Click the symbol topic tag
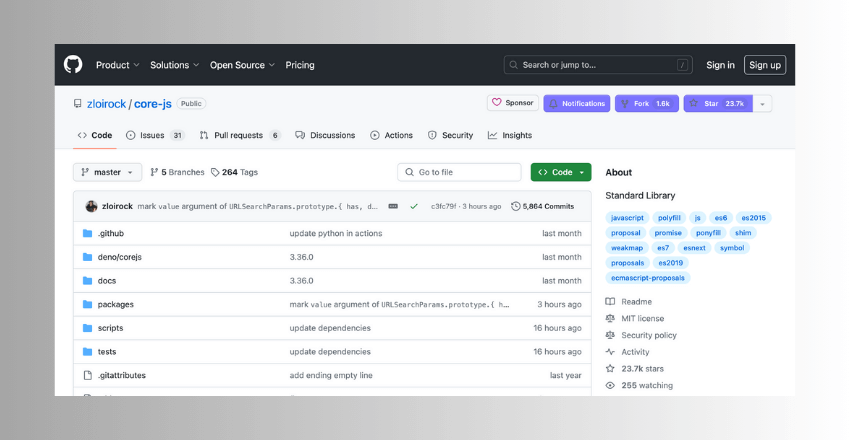Image resolution: width=850 pixels, height=440 pixels. (x=732, y=248)
